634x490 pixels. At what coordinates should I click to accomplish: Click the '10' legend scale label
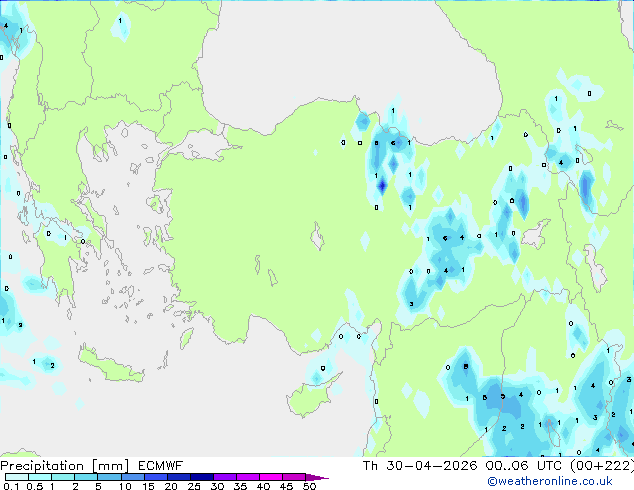point(125,486)
